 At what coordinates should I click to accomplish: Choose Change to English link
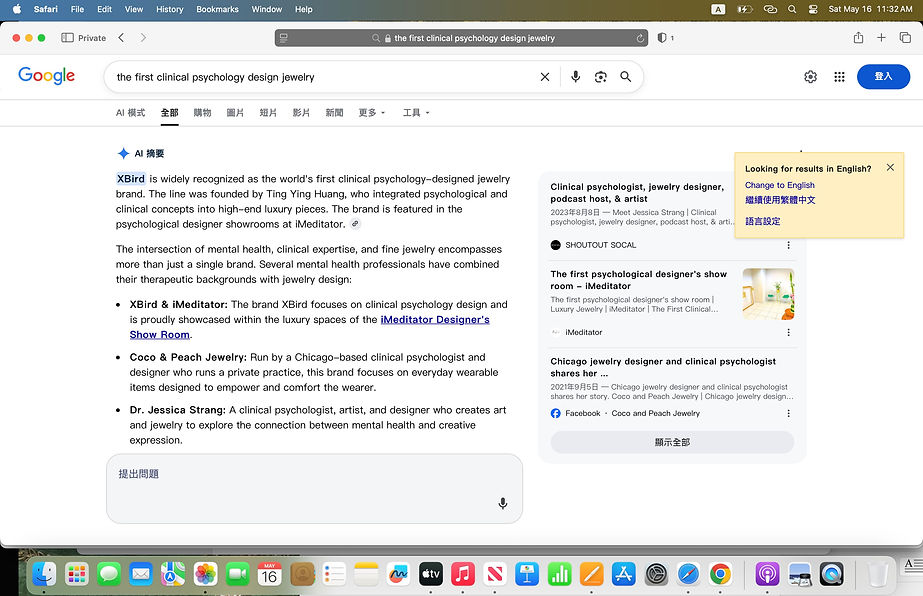pyautogui.click(x=779, y=185)
